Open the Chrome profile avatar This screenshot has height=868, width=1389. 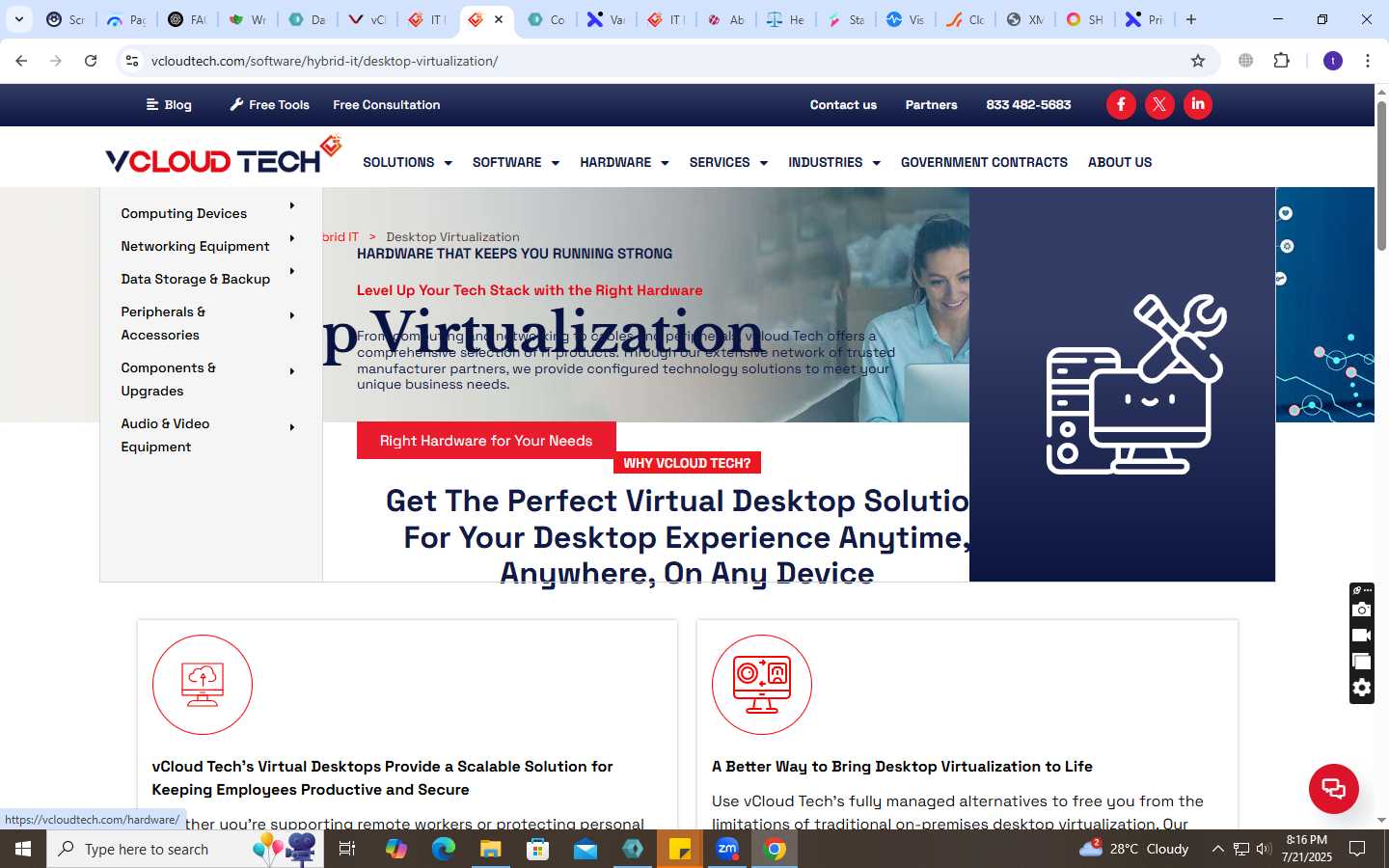point(1333,61)
